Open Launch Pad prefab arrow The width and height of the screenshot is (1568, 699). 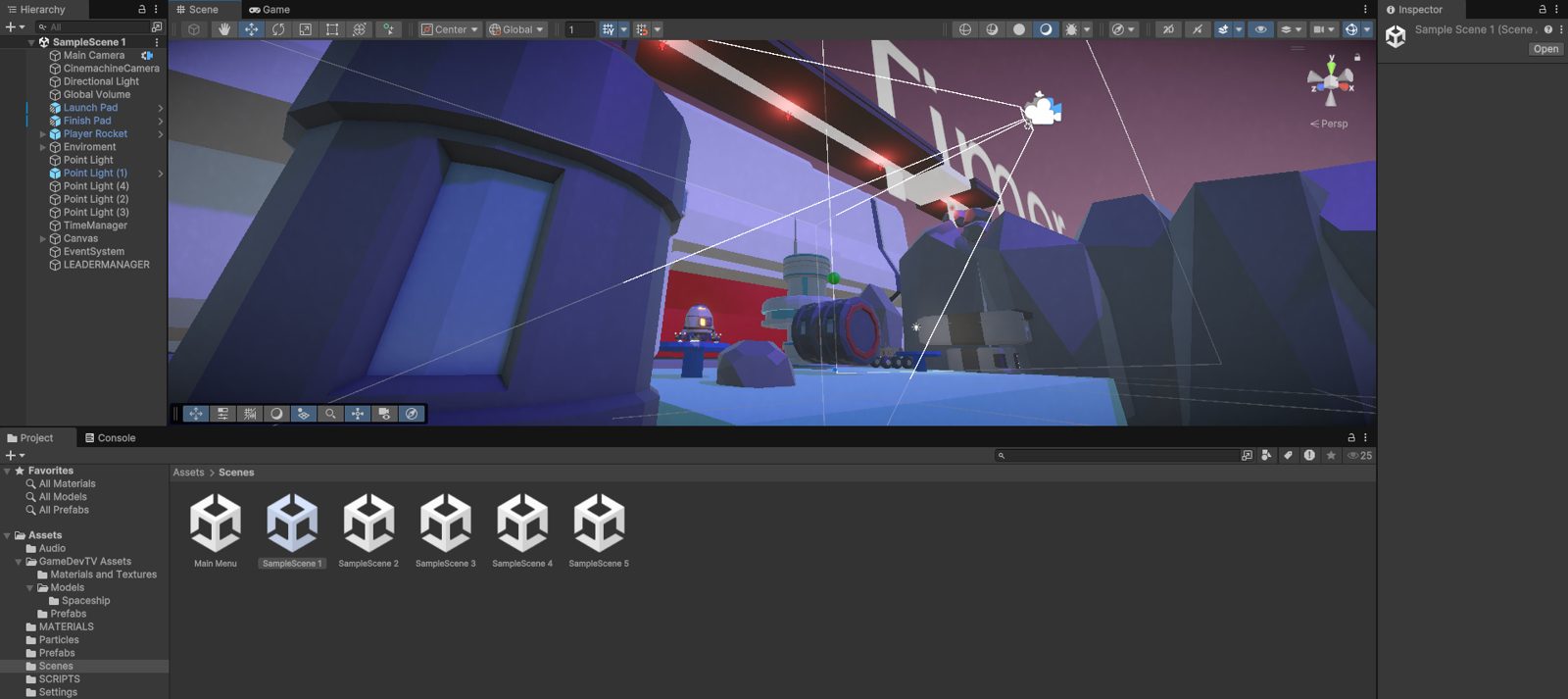[x=160, y=108]
